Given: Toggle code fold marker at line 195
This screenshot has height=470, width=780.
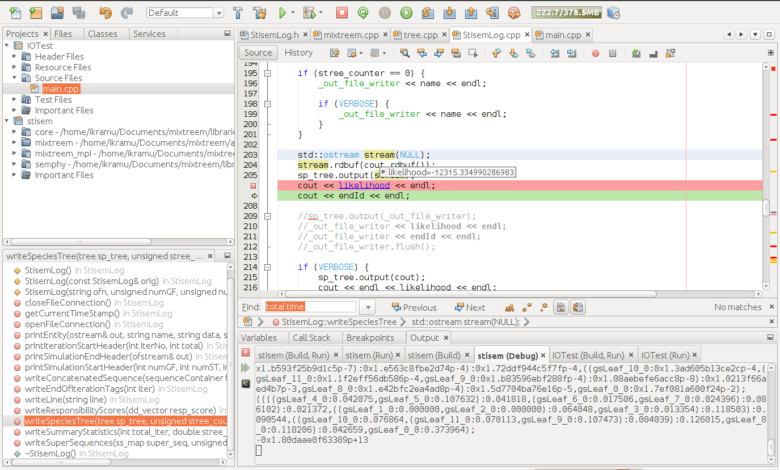Looking at the screenshot, I should pos(268,74).
